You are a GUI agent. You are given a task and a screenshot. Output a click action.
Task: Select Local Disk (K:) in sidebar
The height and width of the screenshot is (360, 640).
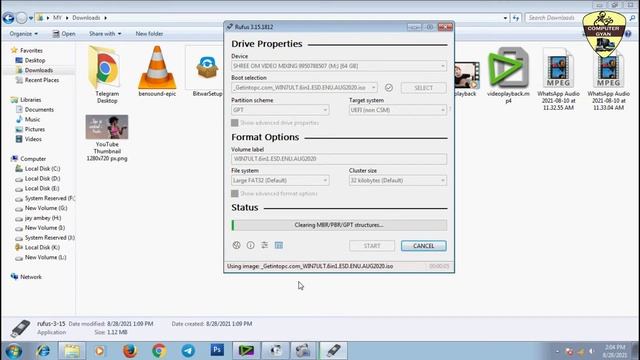tap(42, 247)
